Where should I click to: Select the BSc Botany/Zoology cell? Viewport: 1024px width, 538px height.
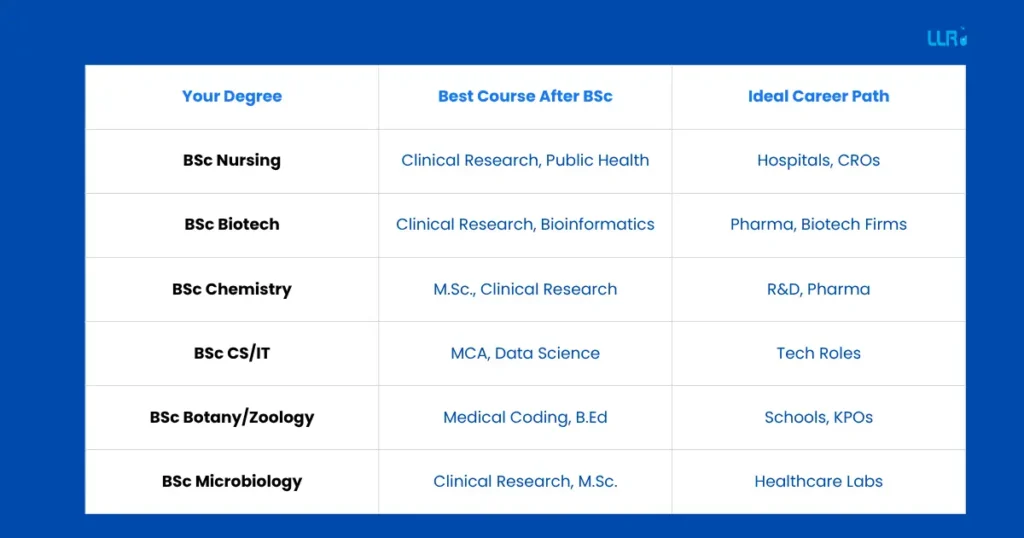[x=232, y=417]
